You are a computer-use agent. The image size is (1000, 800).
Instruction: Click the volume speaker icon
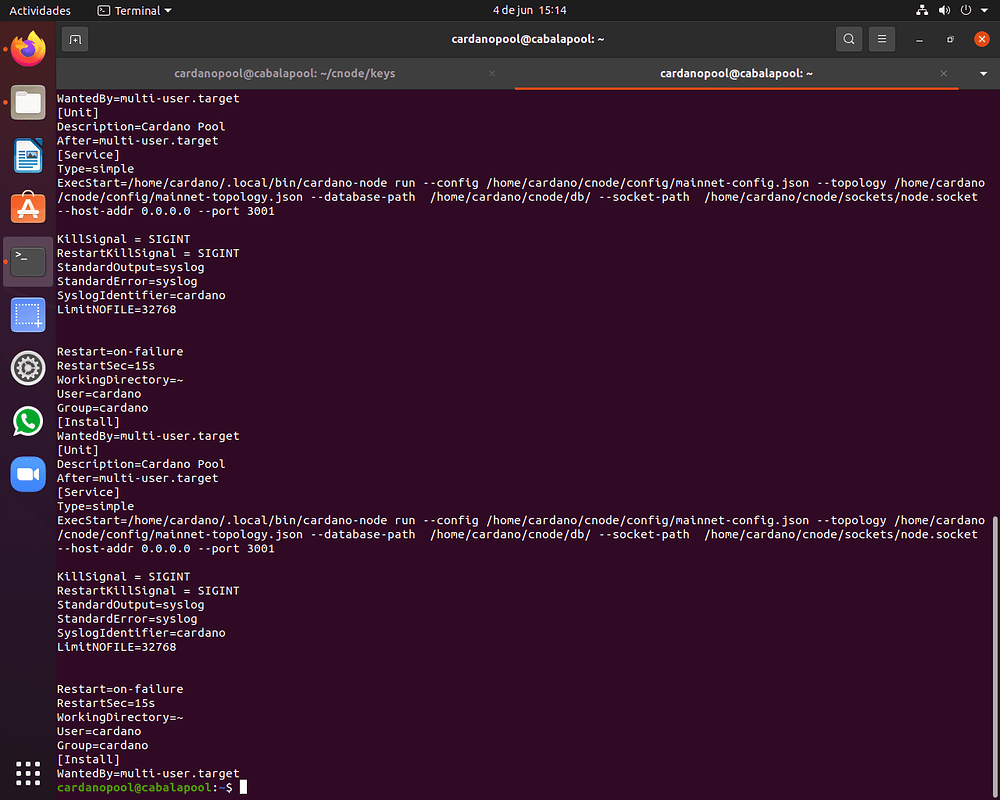coord(945,10)
